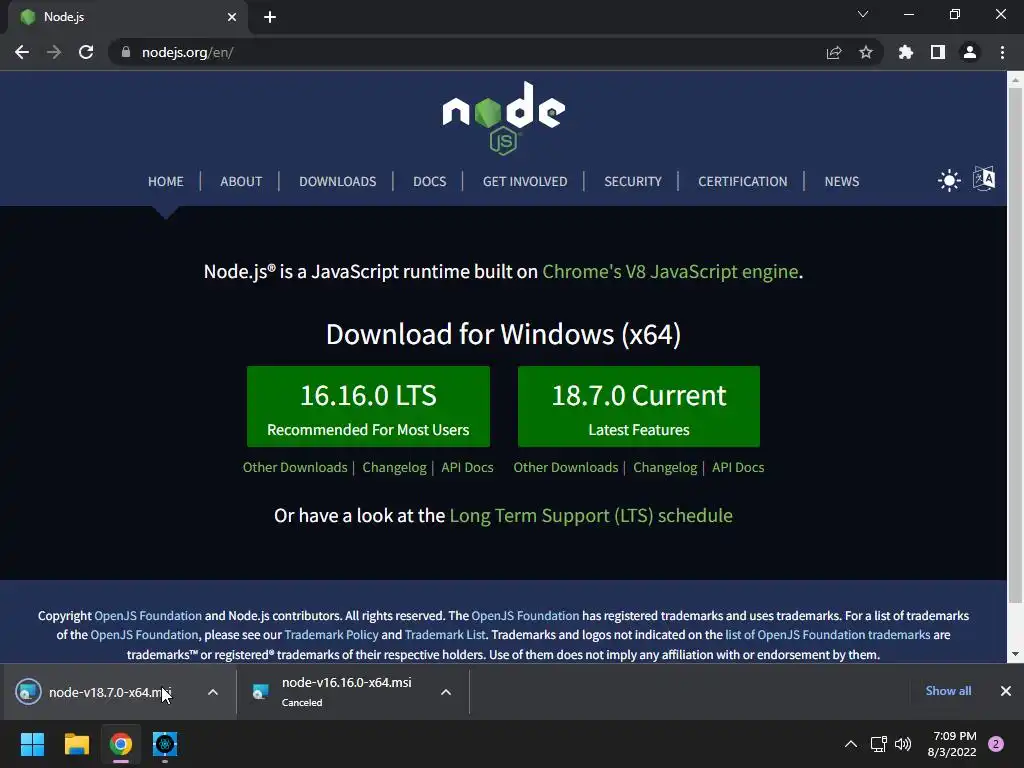Open Trademark List link in footer

click(445, 635)
